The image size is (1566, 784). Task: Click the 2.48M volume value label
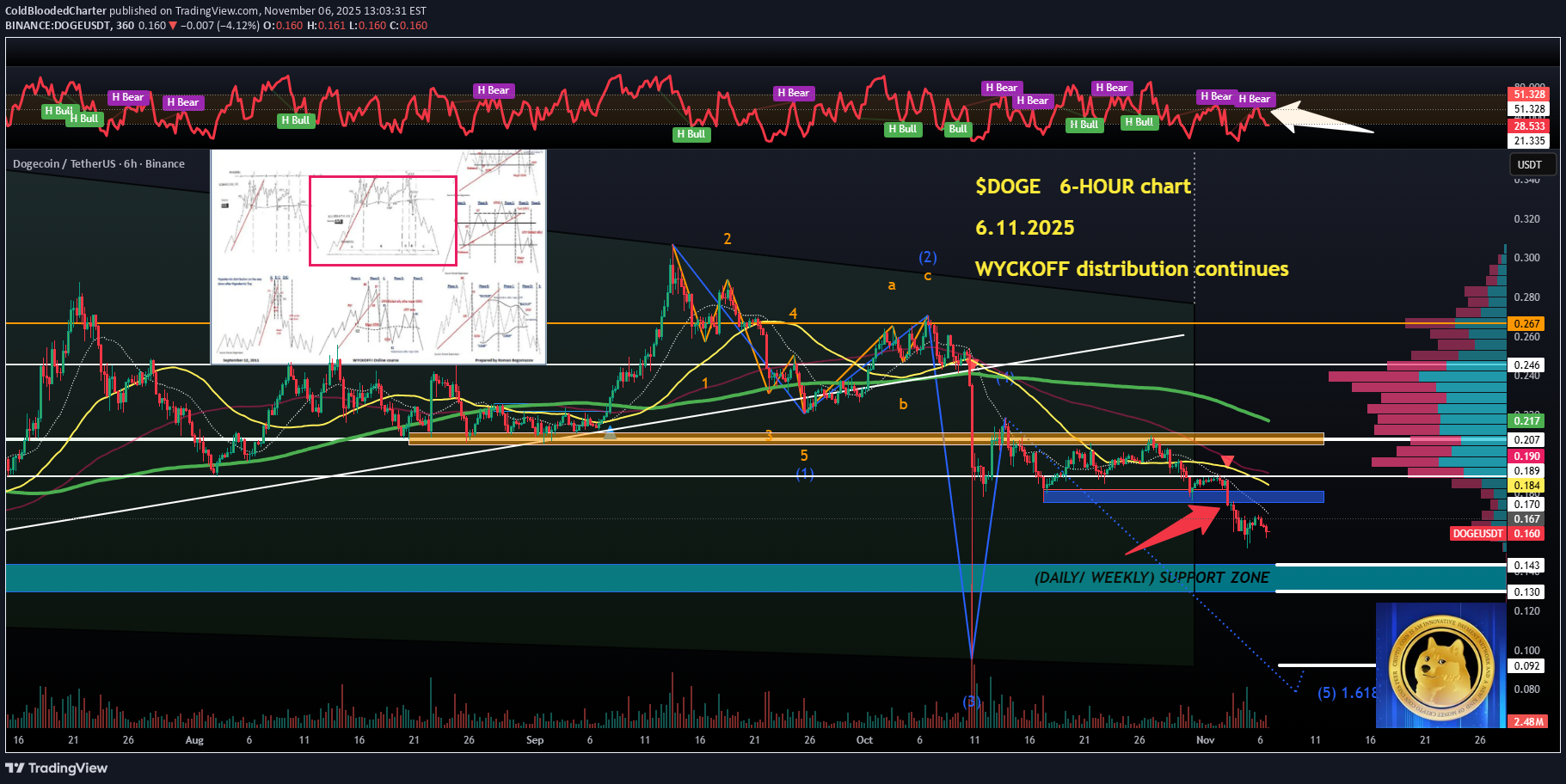click(x=1528, y=721)
